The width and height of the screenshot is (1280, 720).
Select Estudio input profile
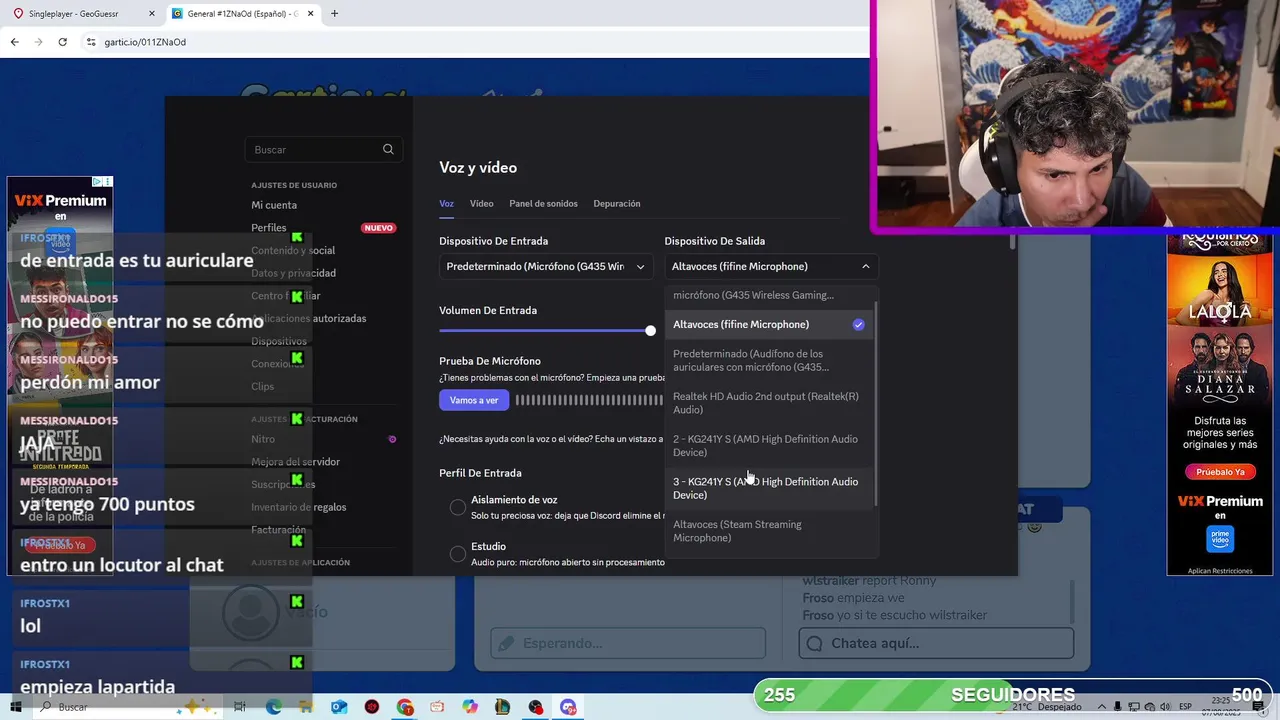pyautogui.click(x=458, y=554)
